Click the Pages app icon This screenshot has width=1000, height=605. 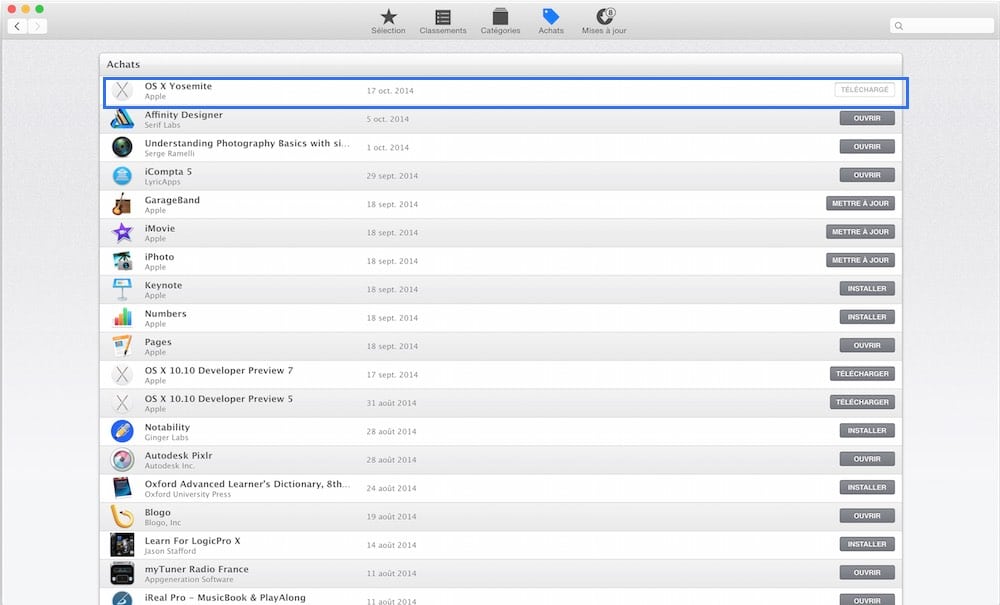[x=122, y=346]
